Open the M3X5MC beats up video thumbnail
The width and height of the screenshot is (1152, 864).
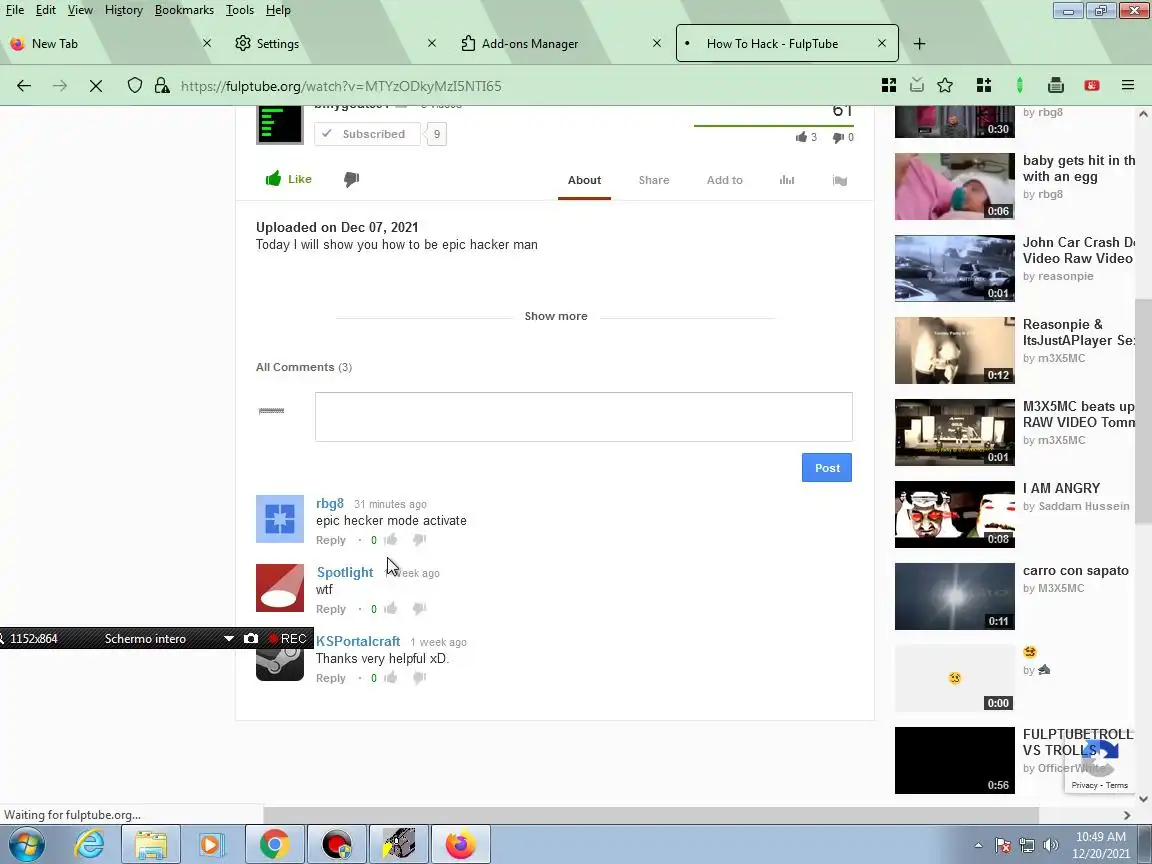click(x=954, y=432)
